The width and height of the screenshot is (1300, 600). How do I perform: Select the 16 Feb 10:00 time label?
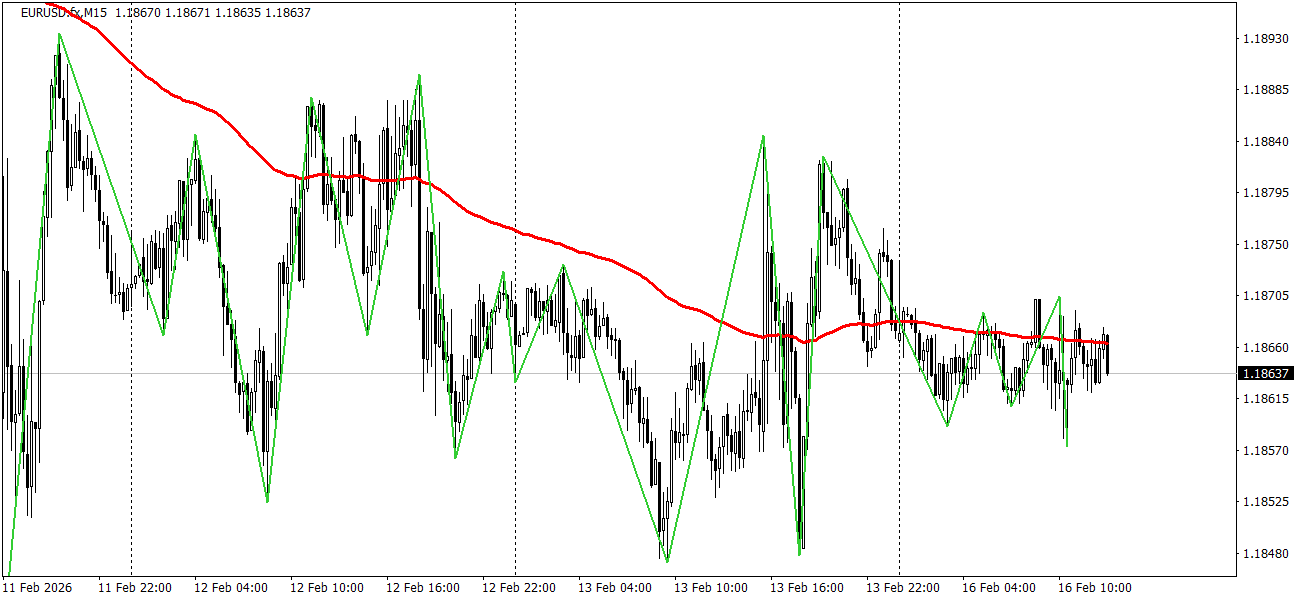tap(1095, 588)
